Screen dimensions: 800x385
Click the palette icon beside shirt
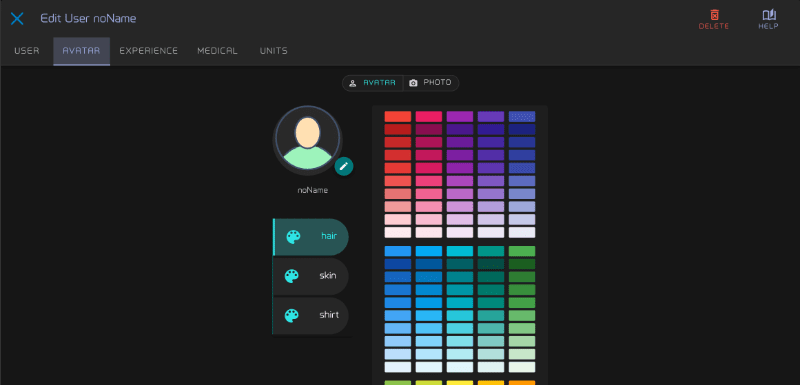[x=291, y=315]
